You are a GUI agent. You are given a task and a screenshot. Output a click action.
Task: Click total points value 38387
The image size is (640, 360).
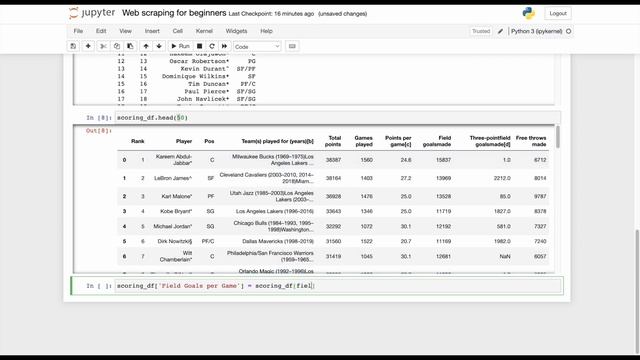tap(333, 160)
